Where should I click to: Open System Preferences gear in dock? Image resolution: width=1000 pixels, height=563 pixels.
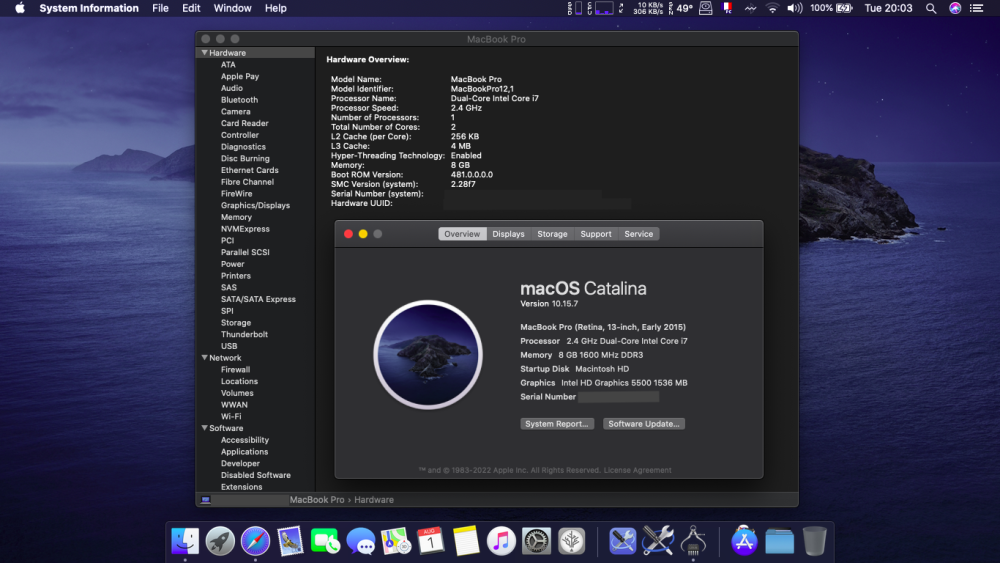(536, 541)
